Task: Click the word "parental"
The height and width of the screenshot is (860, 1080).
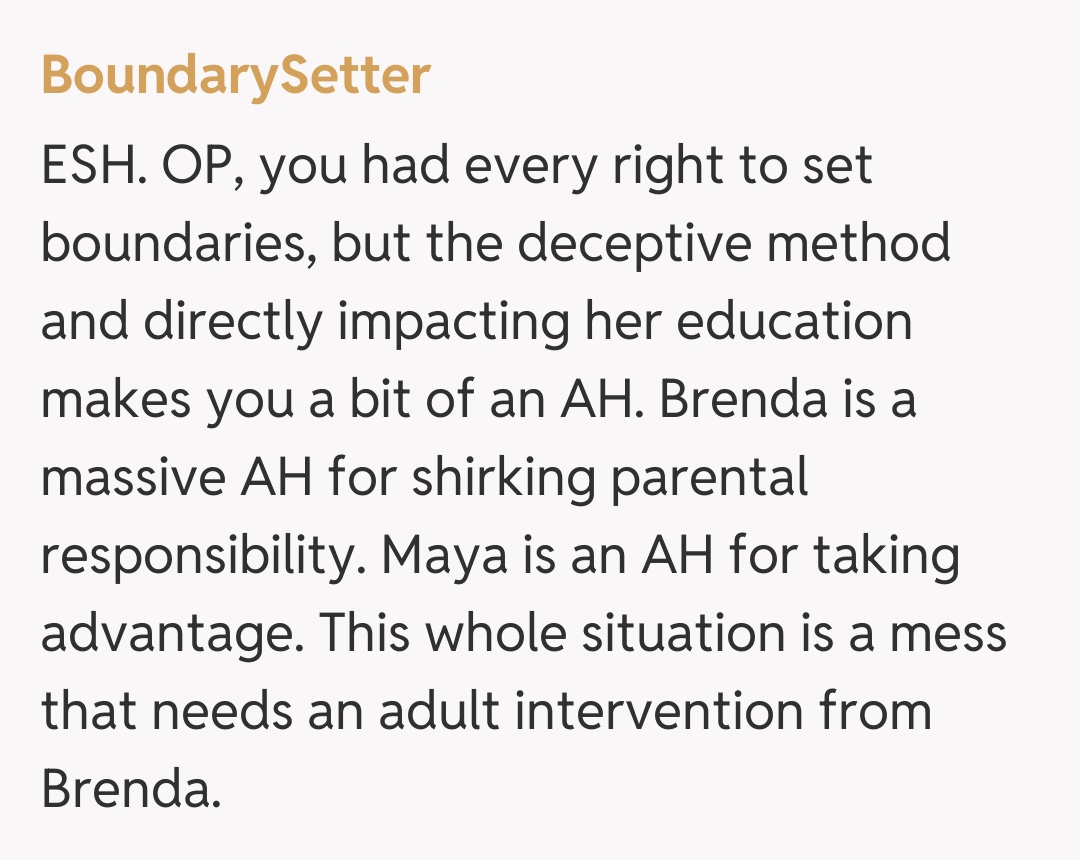Action: point(709,478)
